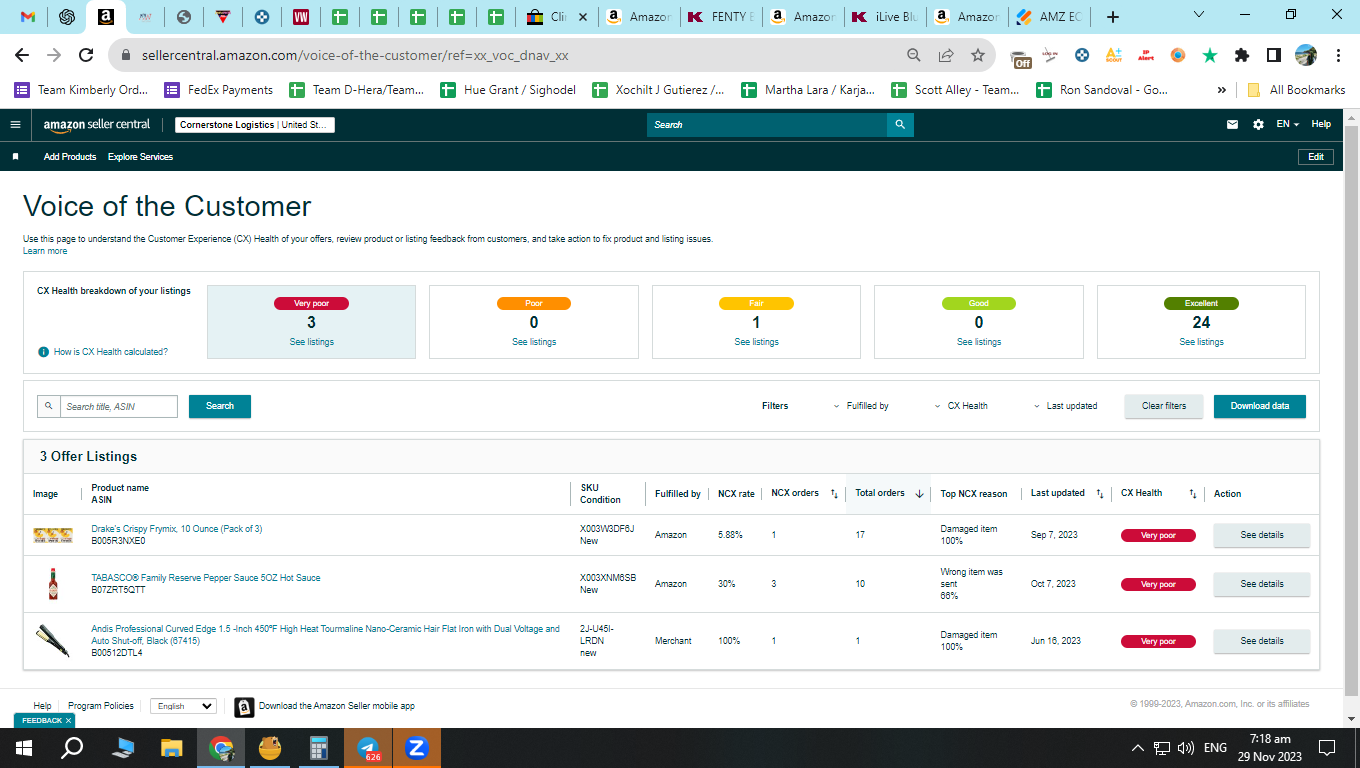Click the Edit button in the navigation bar
Viewport: 1360px width, 768px height.
(x=1316, y=157)
